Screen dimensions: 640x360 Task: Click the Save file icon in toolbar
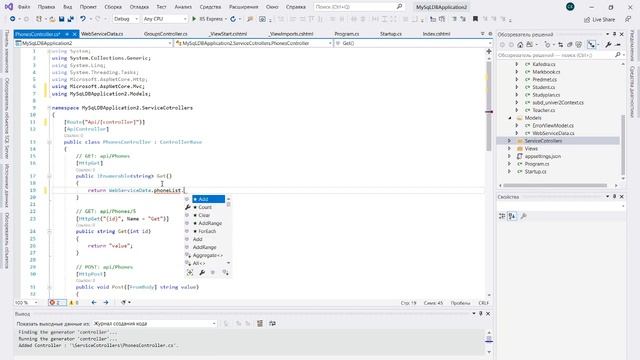click(x=62, y=19)
